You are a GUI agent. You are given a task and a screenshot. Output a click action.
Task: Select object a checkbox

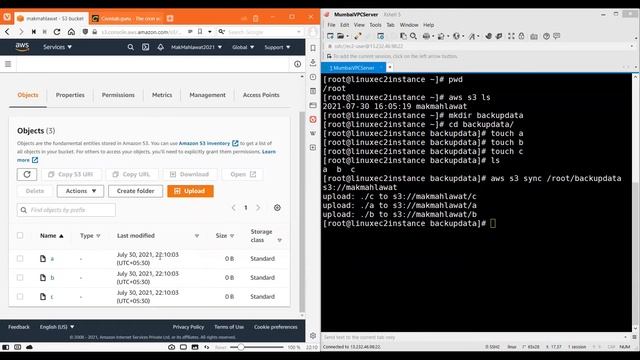click(20, 258)
